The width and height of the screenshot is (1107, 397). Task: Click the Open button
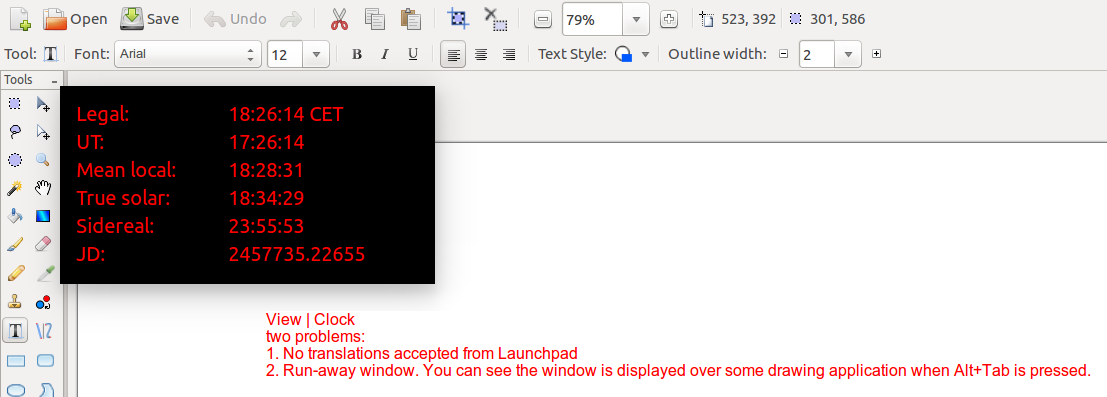pos(76,19)
